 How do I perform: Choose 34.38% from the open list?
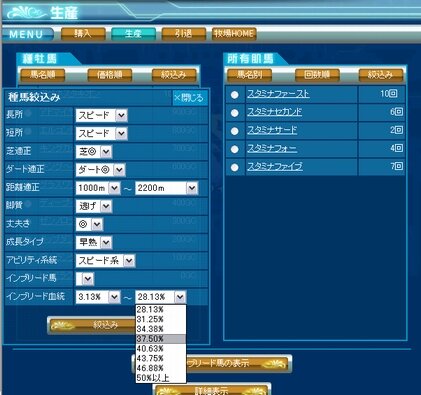(161, 329)
